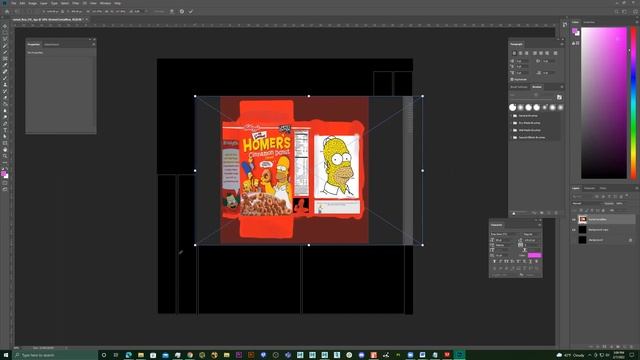This screenshot has height=360, width=640.
Task: Select the Rectangle shape tool
Action: pyautogui.click(x=5, y=143)
